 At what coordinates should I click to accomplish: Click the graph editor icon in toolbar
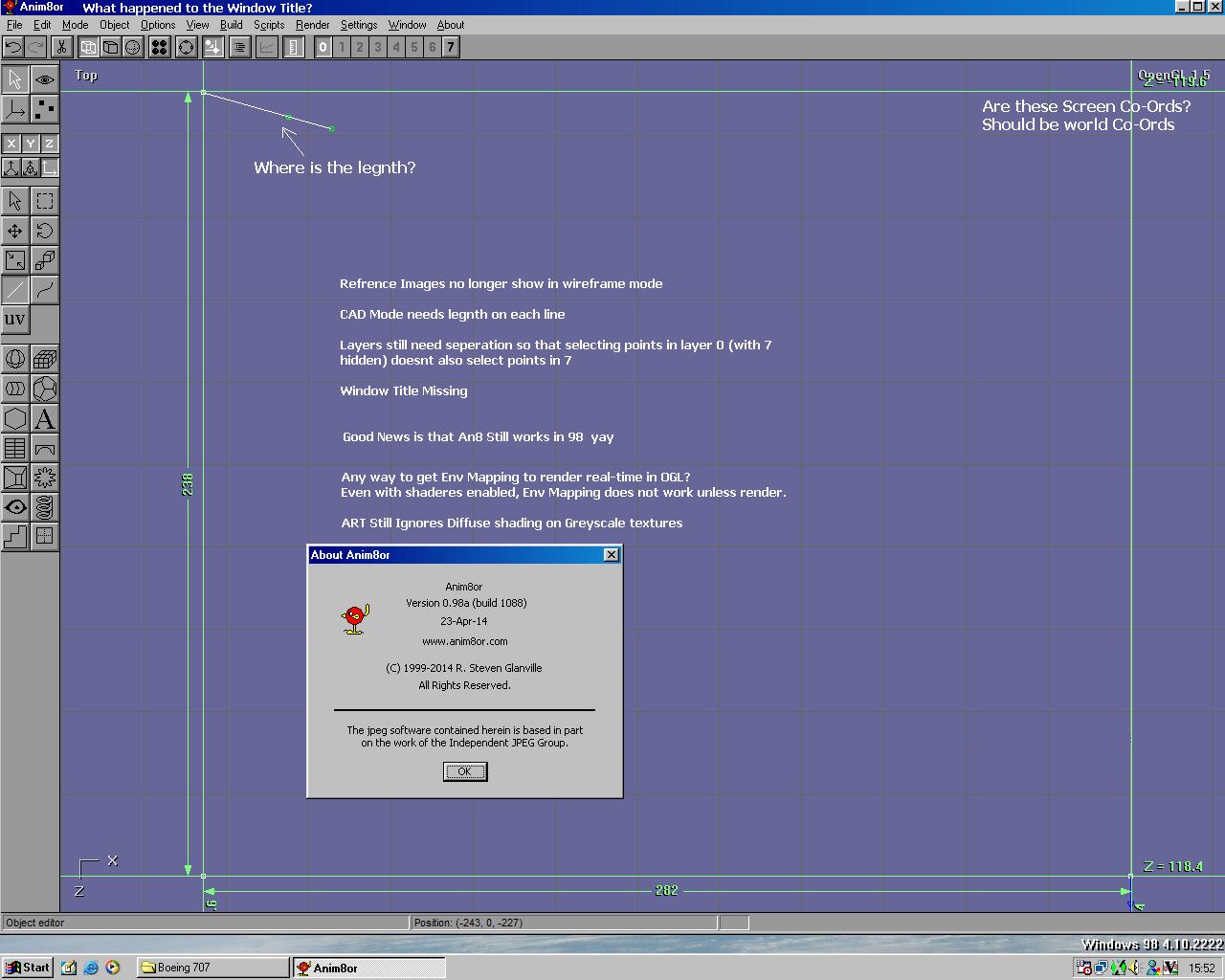click(x=266, y=46)
